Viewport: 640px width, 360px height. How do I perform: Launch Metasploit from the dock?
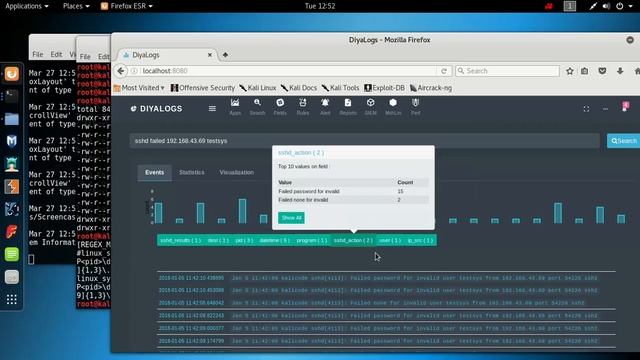11,141
